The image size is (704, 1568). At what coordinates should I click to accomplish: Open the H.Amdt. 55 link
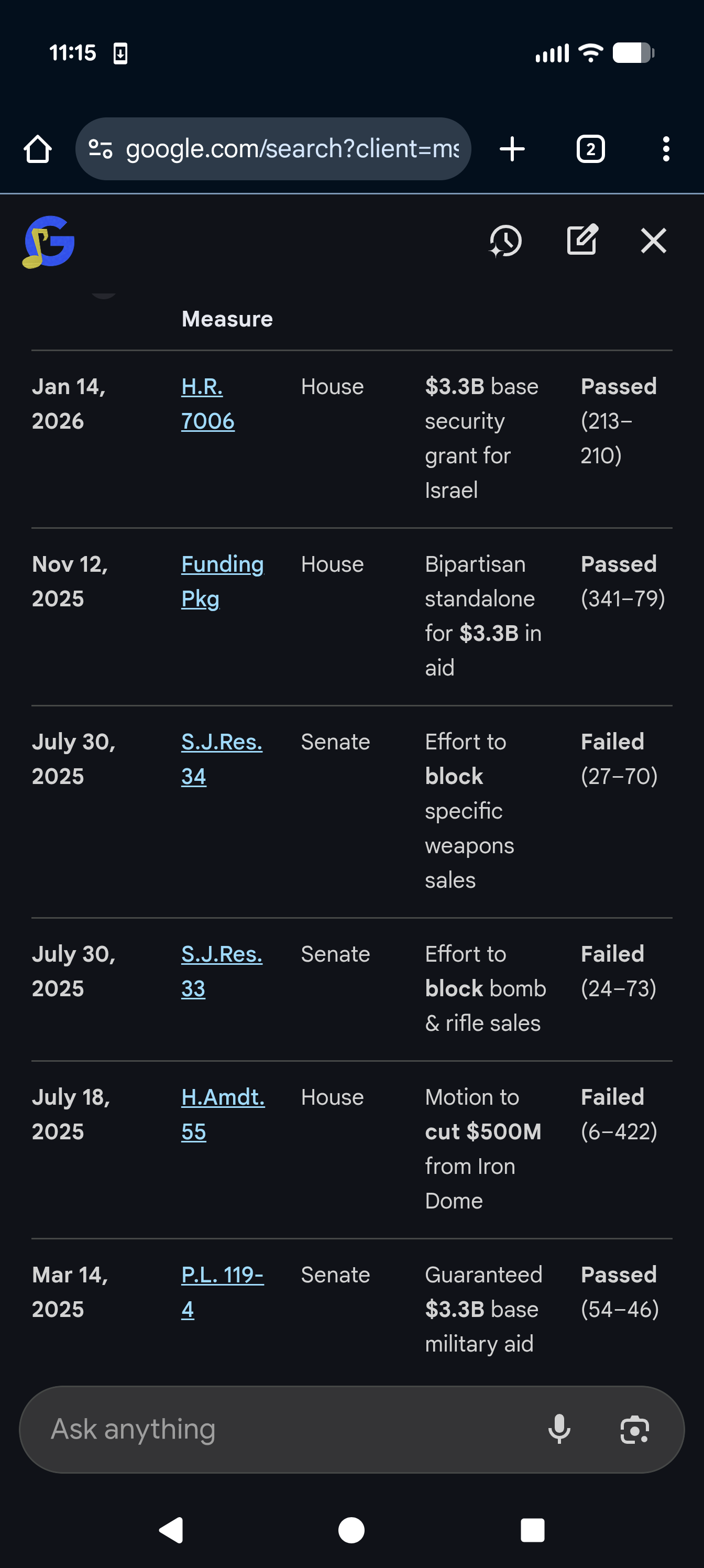[x=222, y=1114]
